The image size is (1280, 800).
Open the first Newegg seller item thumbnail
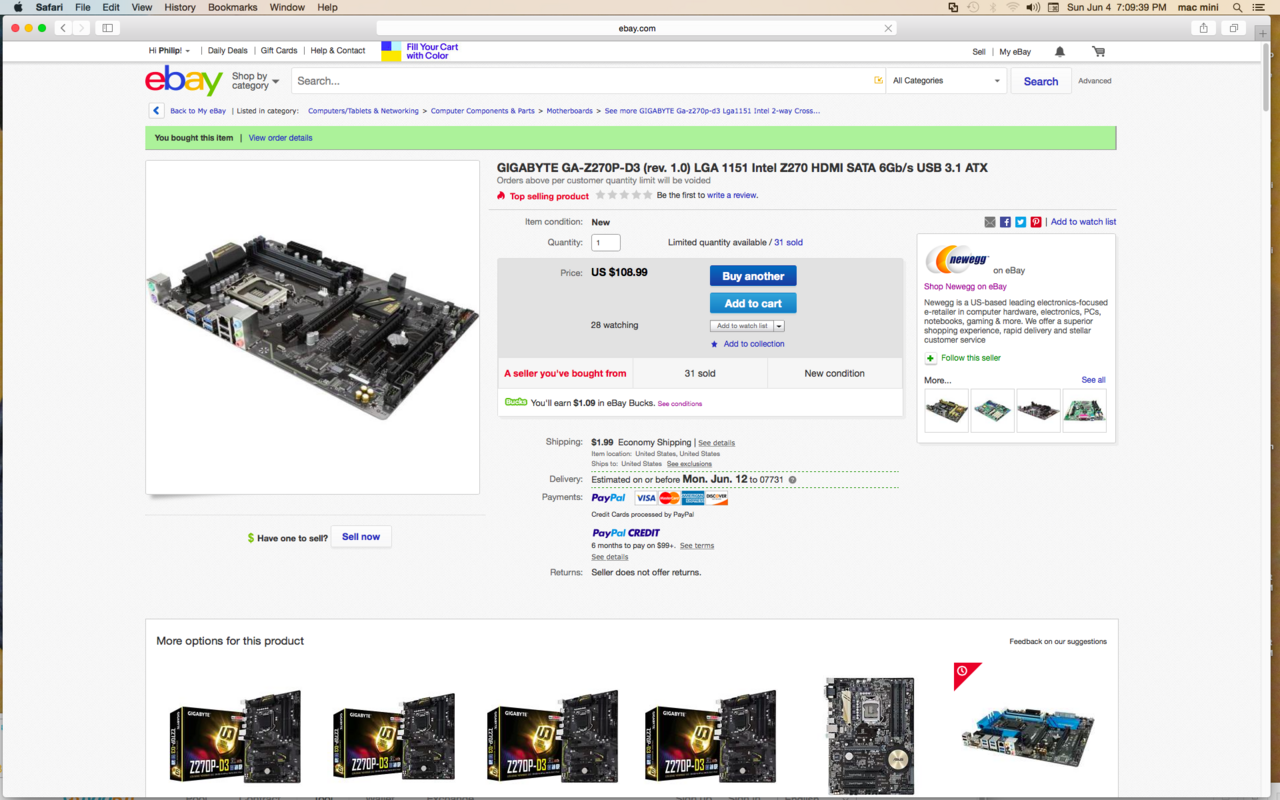[946, 411]
